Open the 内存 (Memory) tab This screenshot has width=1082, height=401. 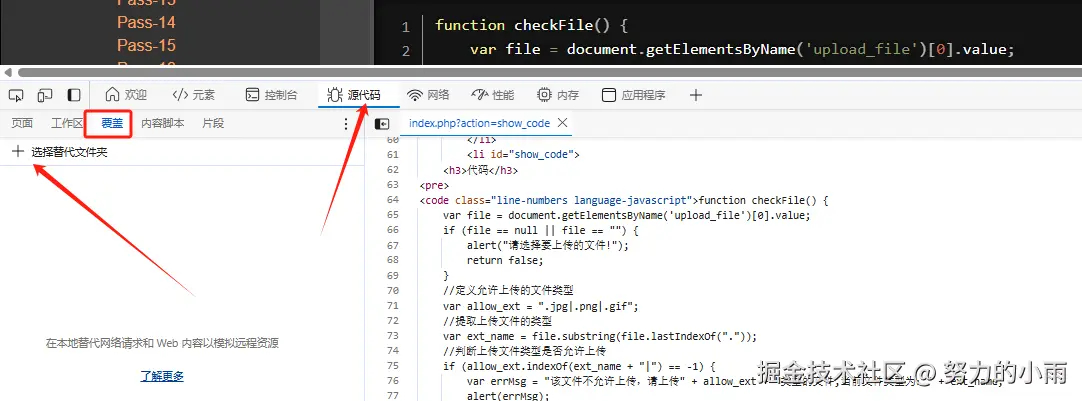[558, 95]
